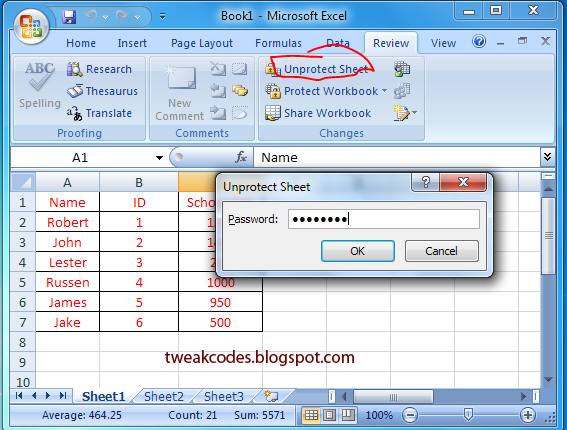
Task: Expand the formula bar
Action: (x=547, y=157)
